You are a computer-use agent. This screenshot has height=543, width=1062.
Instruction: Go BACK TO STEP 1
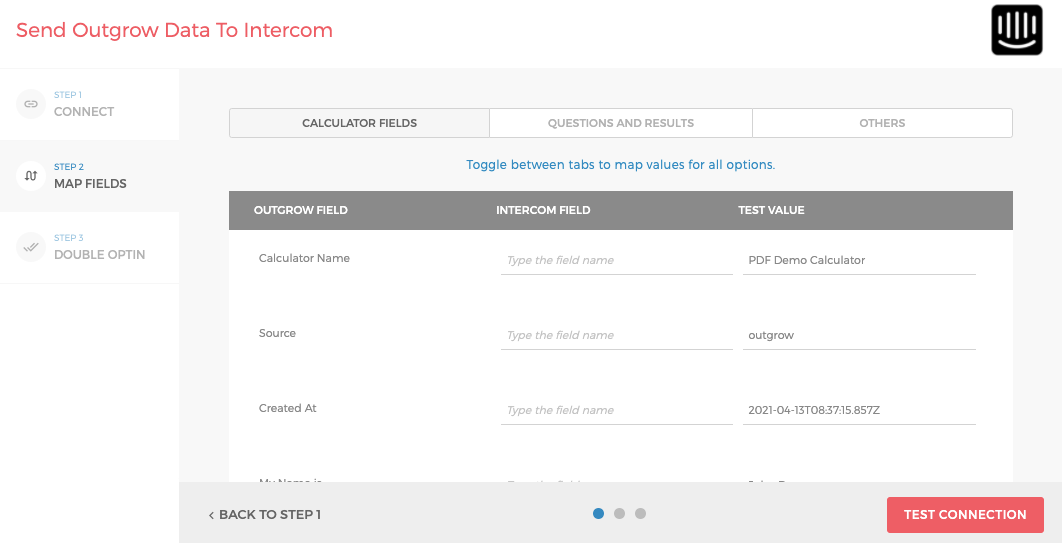click(265, 515)
